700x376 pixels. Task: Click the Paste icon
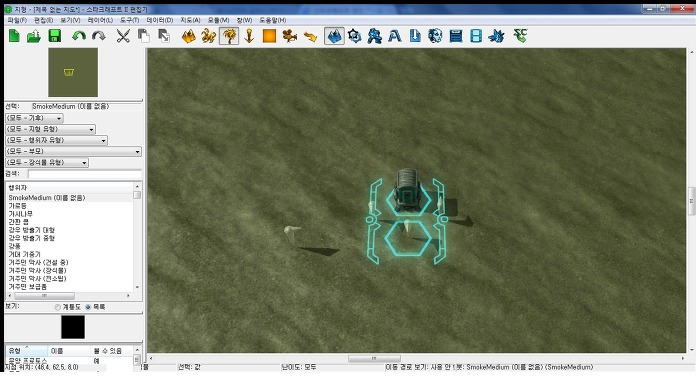[x=164, y=36]
